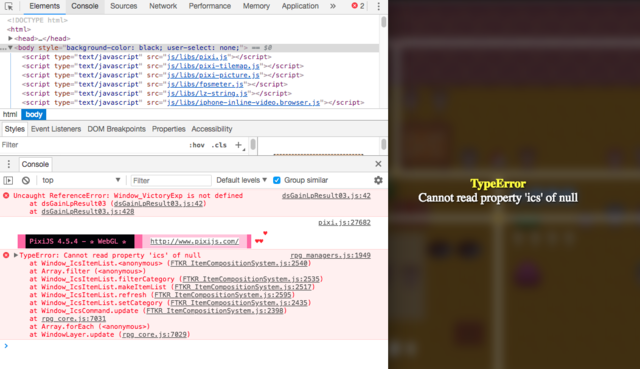The height and width of the screenshot is (369, 640).
Task: Open the Performance tab
Action: 210,6
